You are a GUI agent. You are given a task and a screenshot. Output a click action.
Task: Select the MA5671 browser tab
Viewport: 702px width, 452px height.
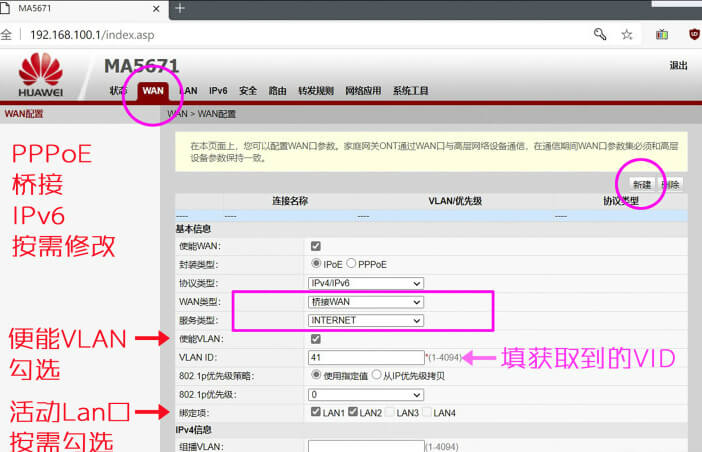point(84,9)
